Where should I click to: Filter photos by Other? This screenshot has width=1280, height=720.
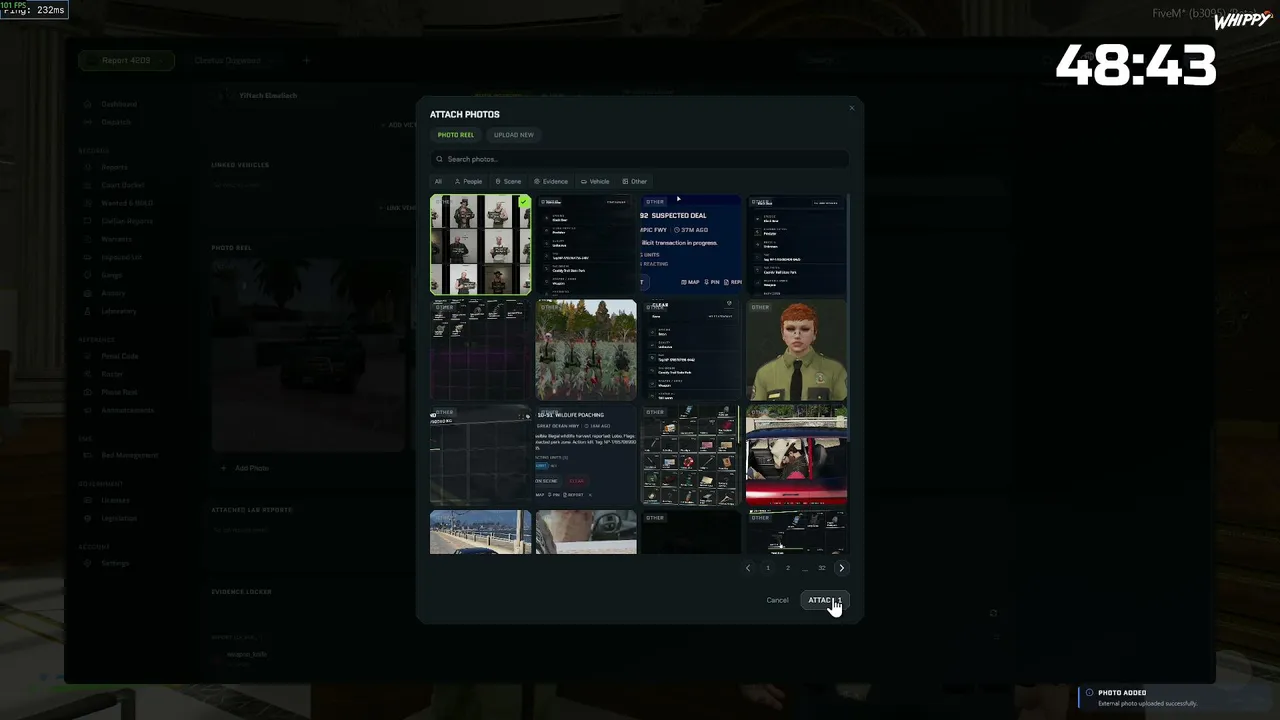(635, 181)
